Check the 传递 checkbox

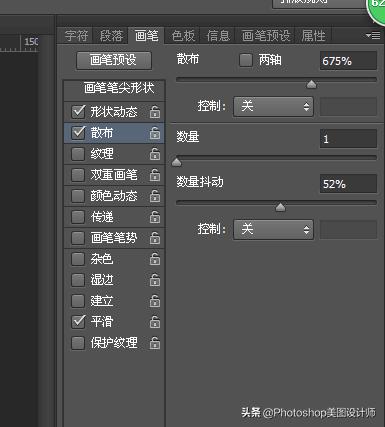[78, 217]
